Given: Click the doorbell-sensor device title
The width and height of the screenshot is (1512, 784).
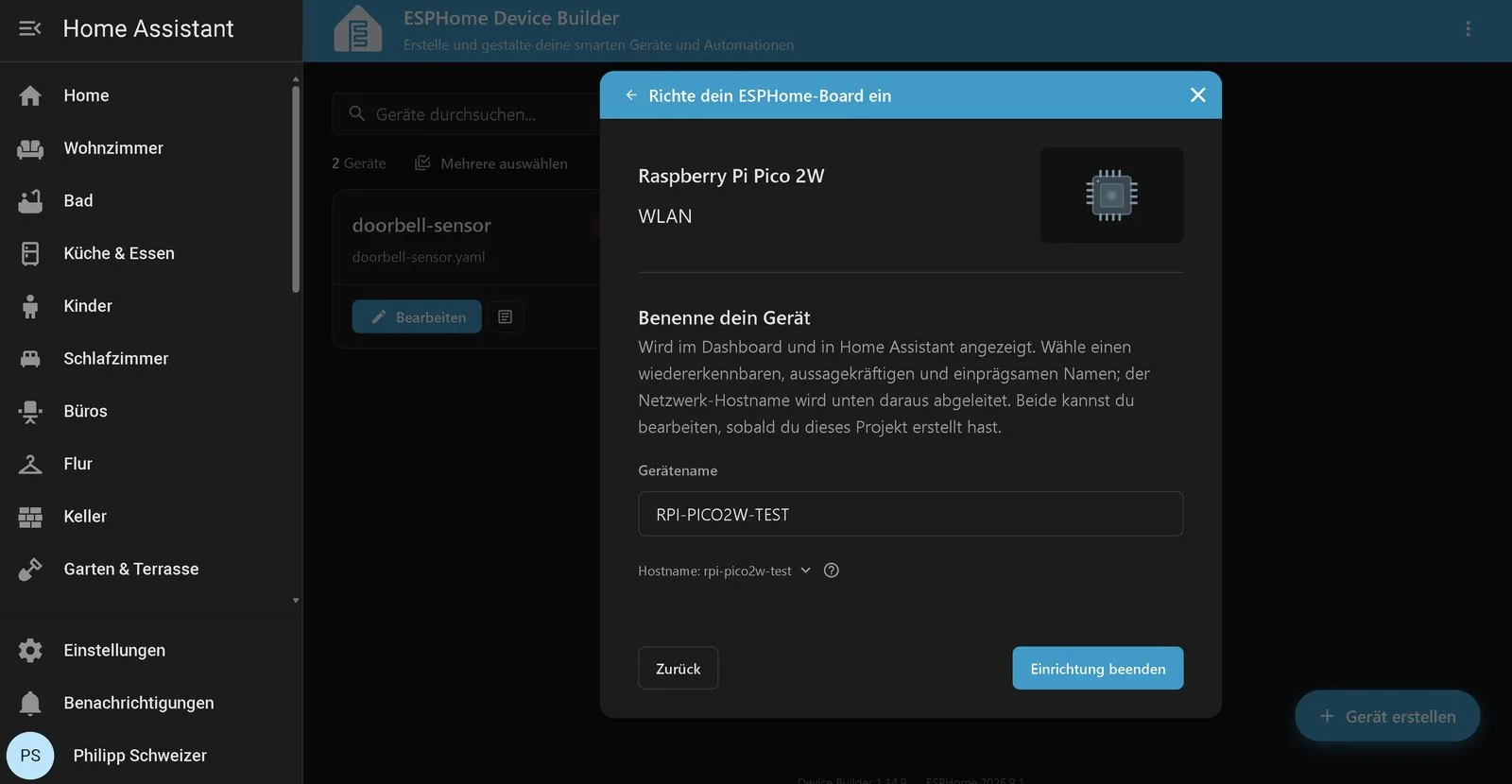Looking at the screenshot, I should point(421,226).
